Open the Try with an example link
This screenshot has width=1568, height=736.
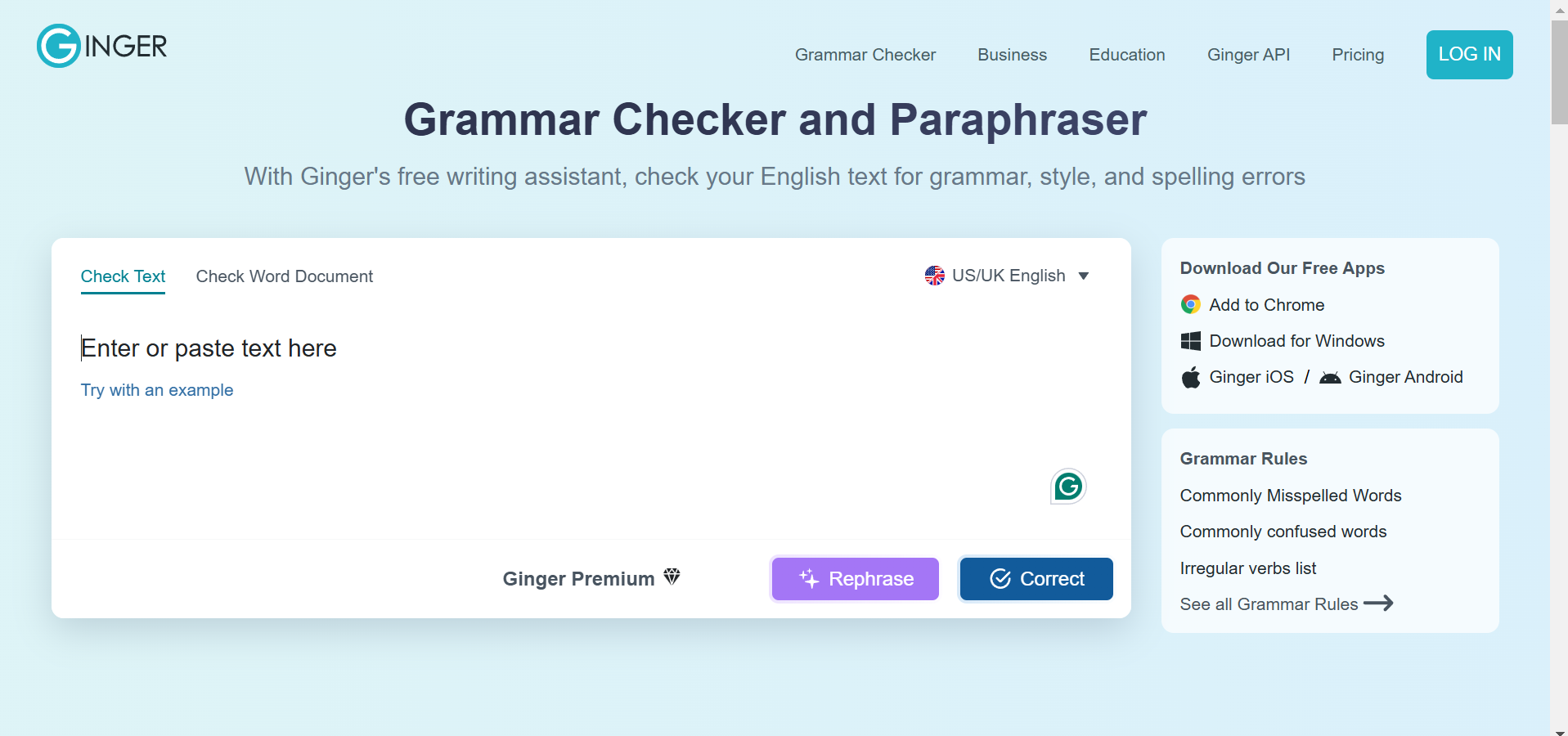coord(156,390)
